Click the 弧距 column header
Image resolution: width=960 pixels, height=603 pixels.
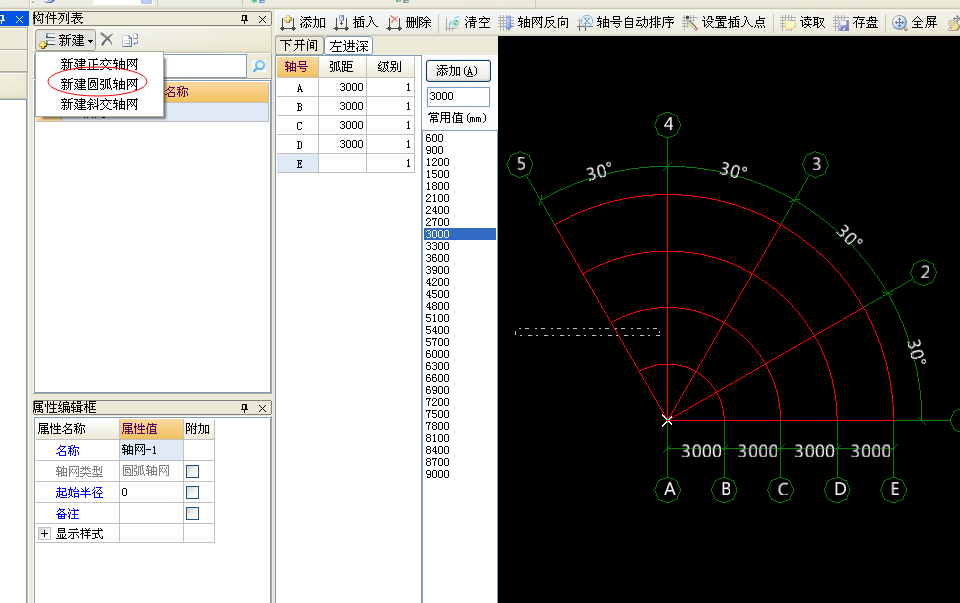(x=342, y=67)
